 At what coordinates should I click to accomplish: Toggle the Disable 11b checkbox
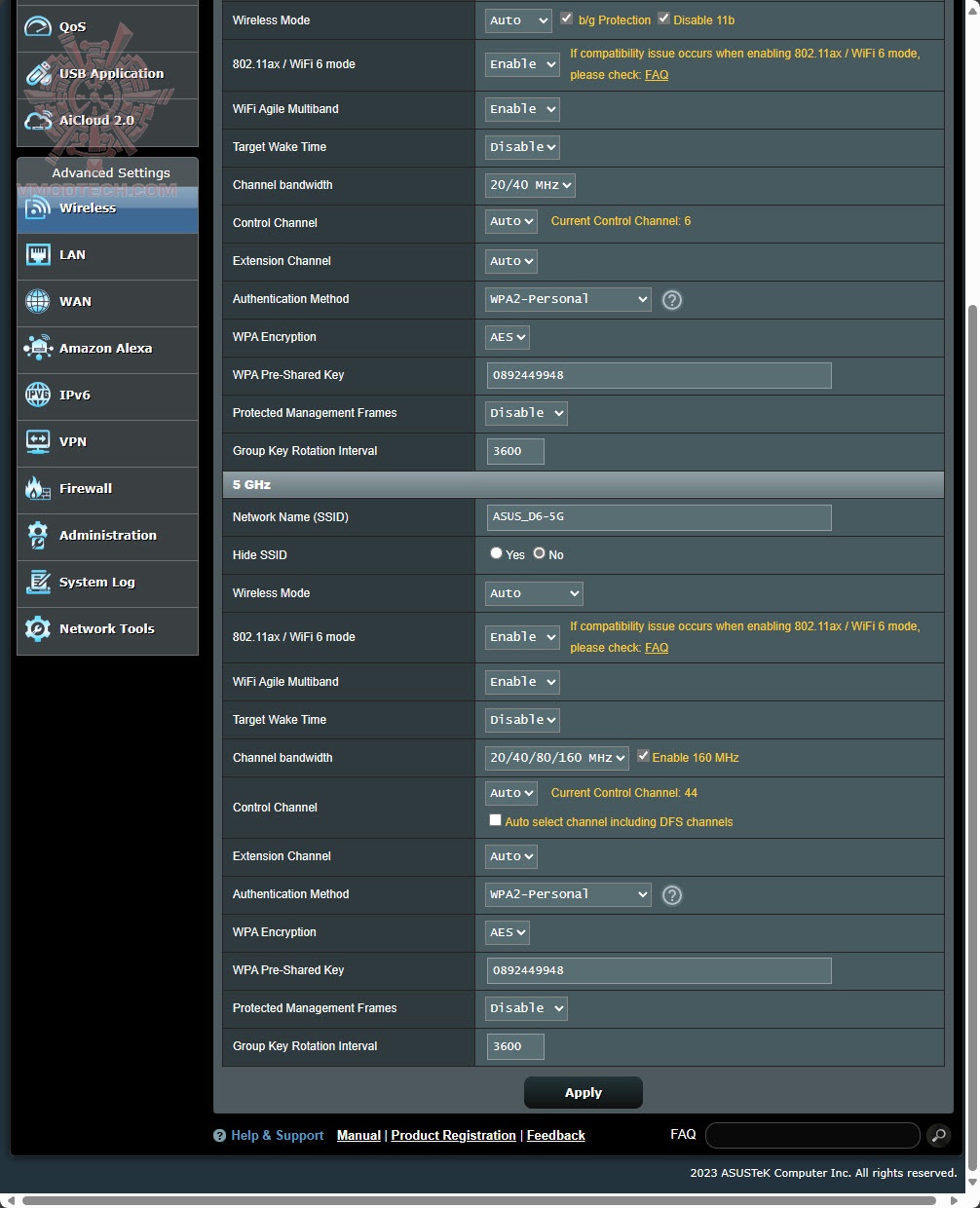663,19
